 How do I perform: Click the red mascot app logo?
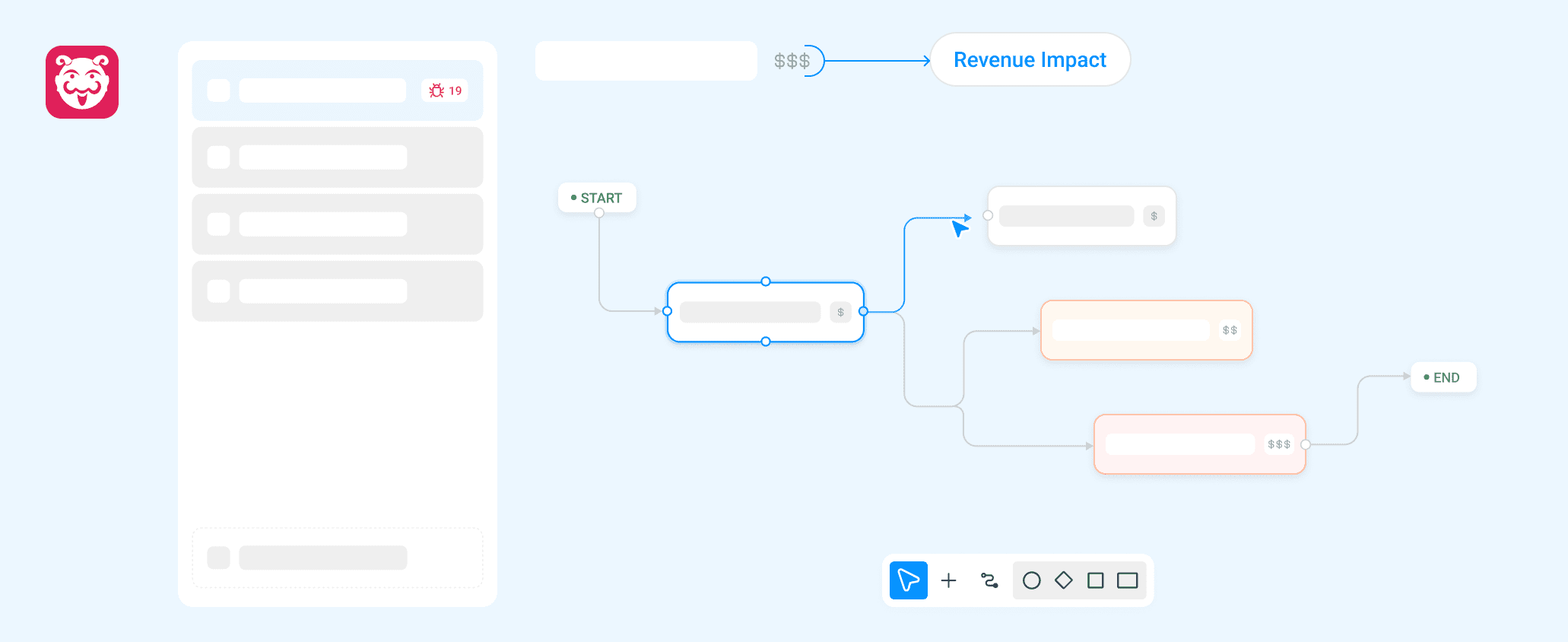pos(82,82)
